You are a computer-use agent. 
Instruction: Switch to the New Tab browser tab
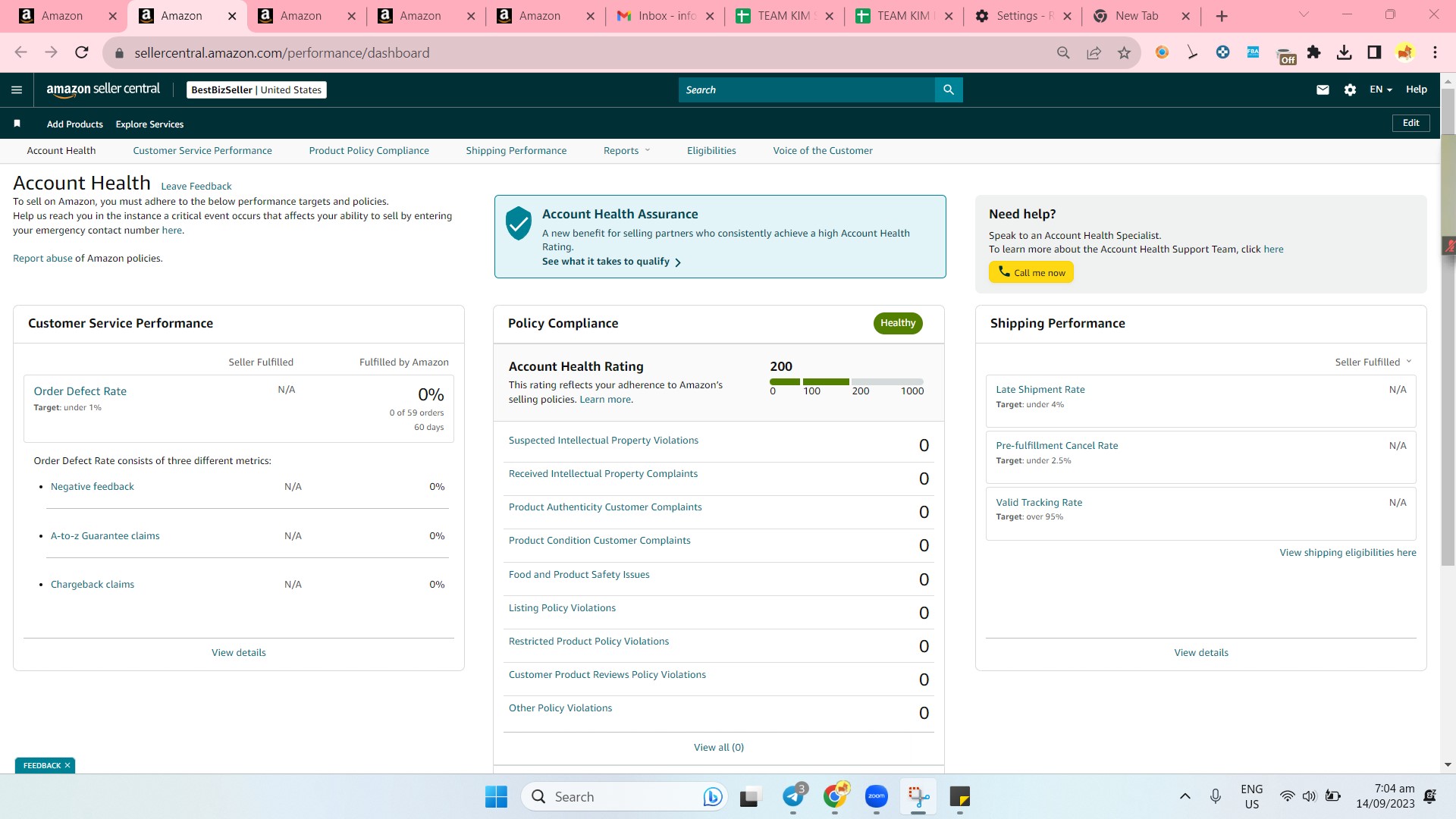[1142, 16]
